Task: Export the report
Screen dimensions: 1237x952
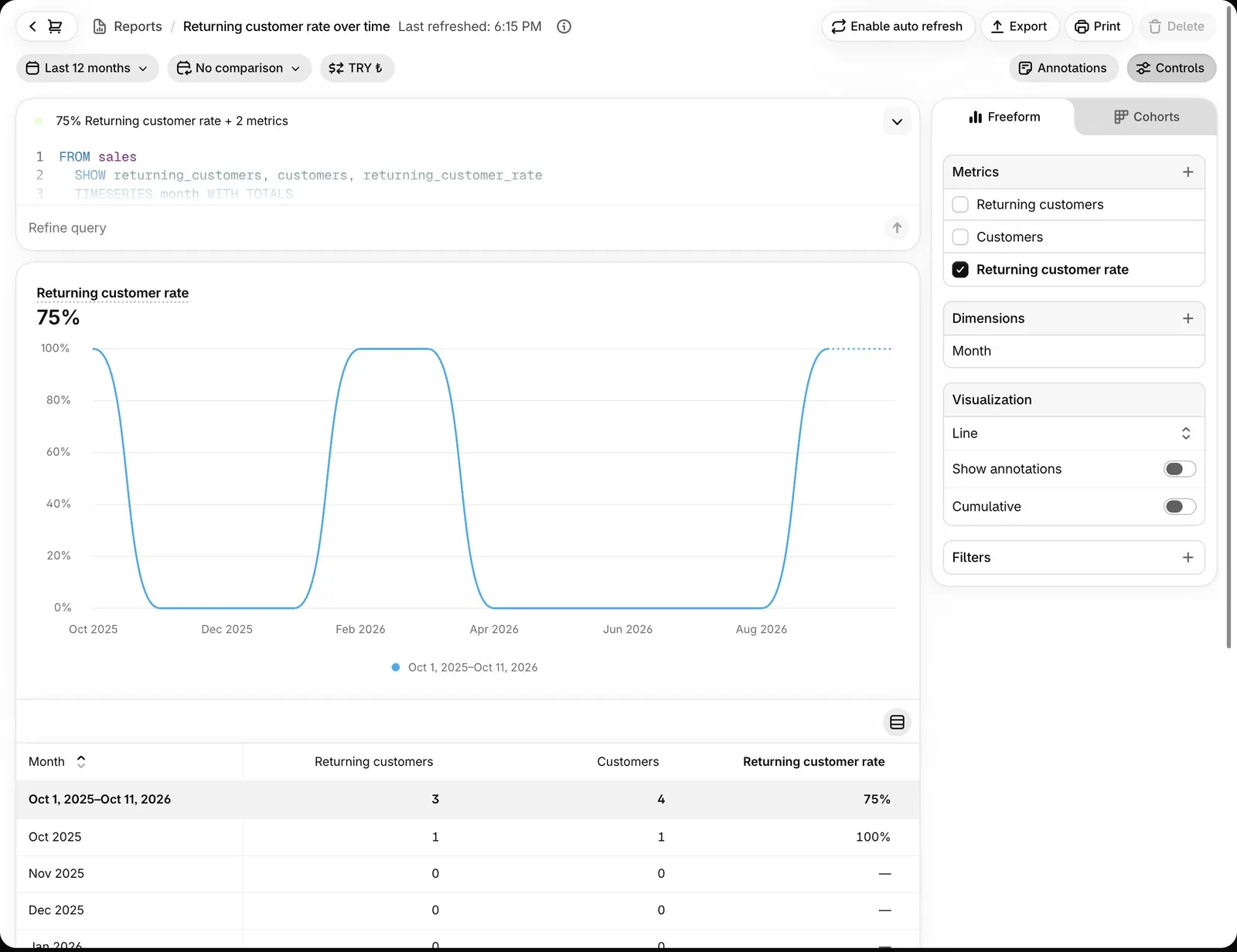Action: [x=1019, y=26]
